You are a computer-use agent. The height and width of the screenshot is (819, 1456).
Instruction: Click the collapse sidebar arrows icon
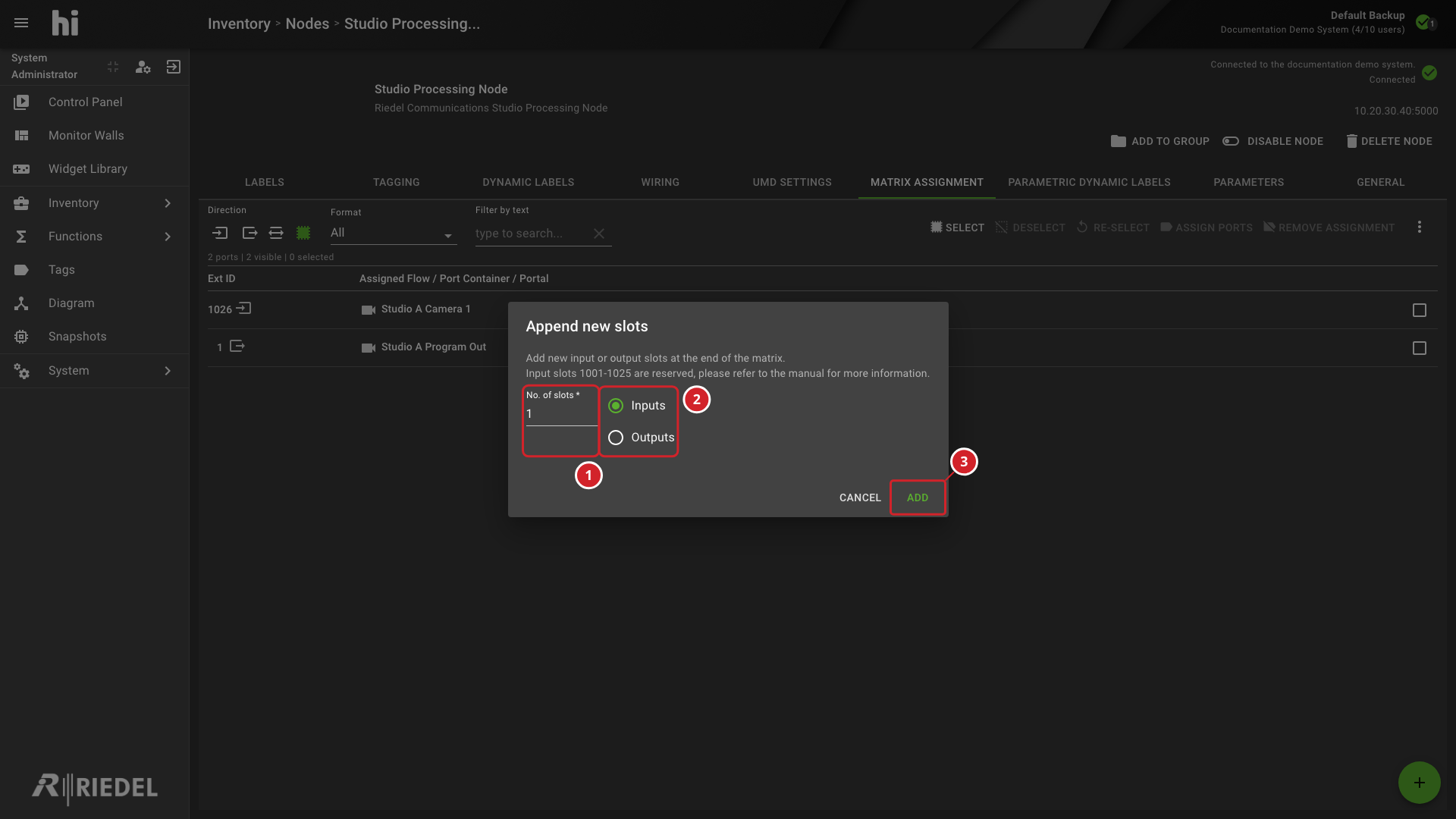pyautogui.click(x=113, y=67)
